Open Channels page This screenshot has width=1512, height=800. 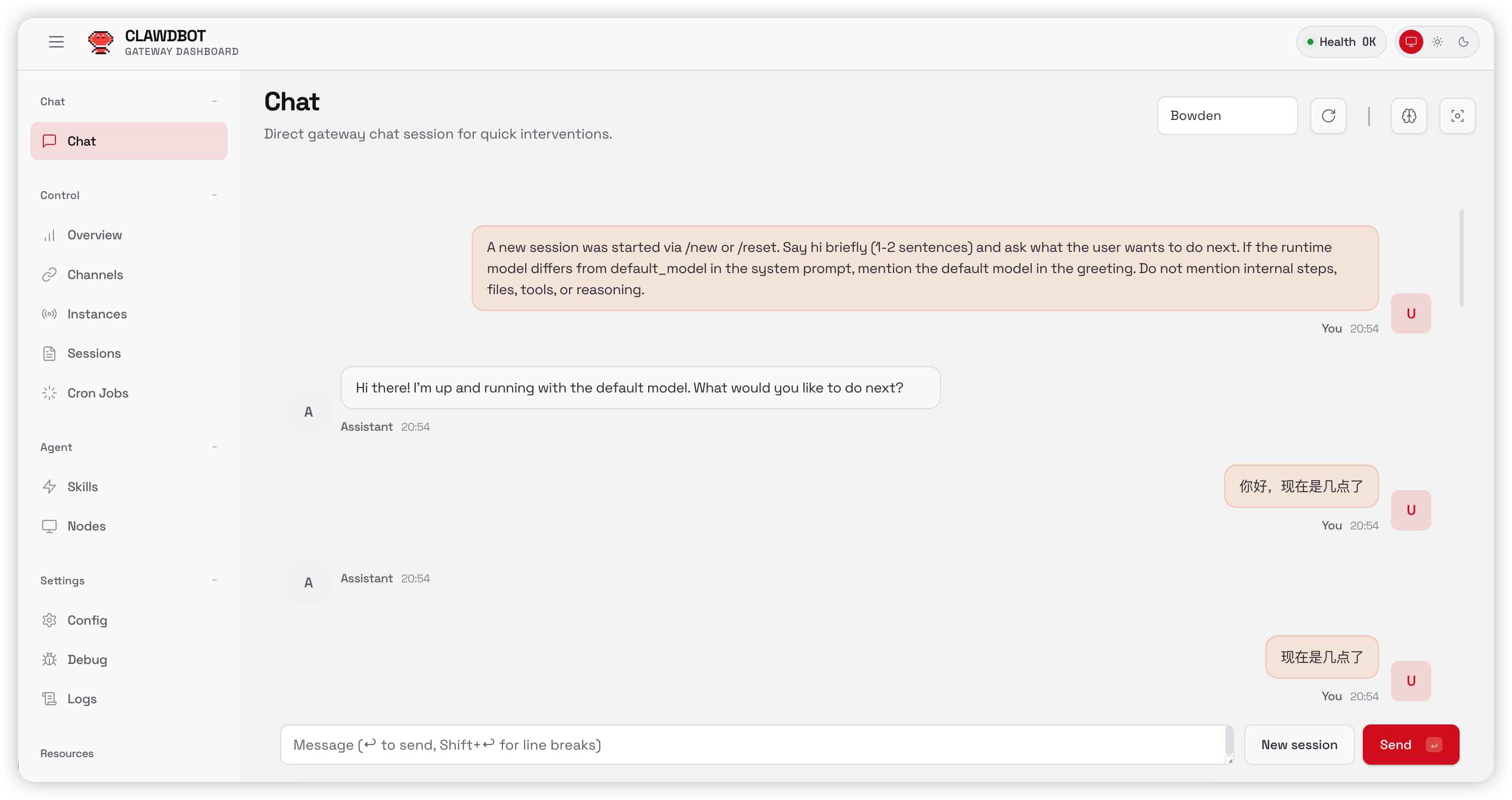tap(95, 275)
